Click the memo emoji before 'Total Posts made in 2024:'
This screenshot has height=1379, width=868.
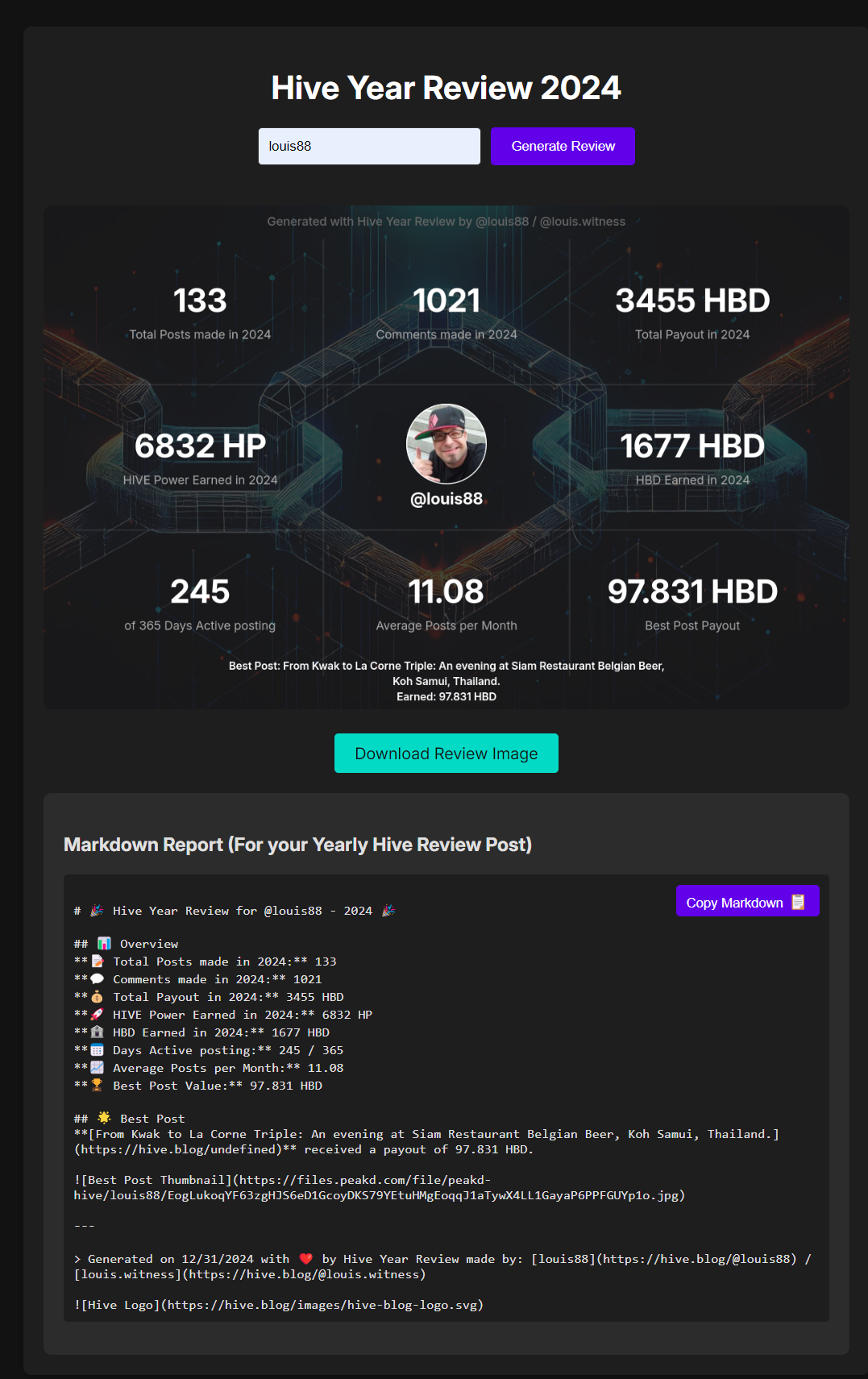pyautogui.click(x=98, y=962)
